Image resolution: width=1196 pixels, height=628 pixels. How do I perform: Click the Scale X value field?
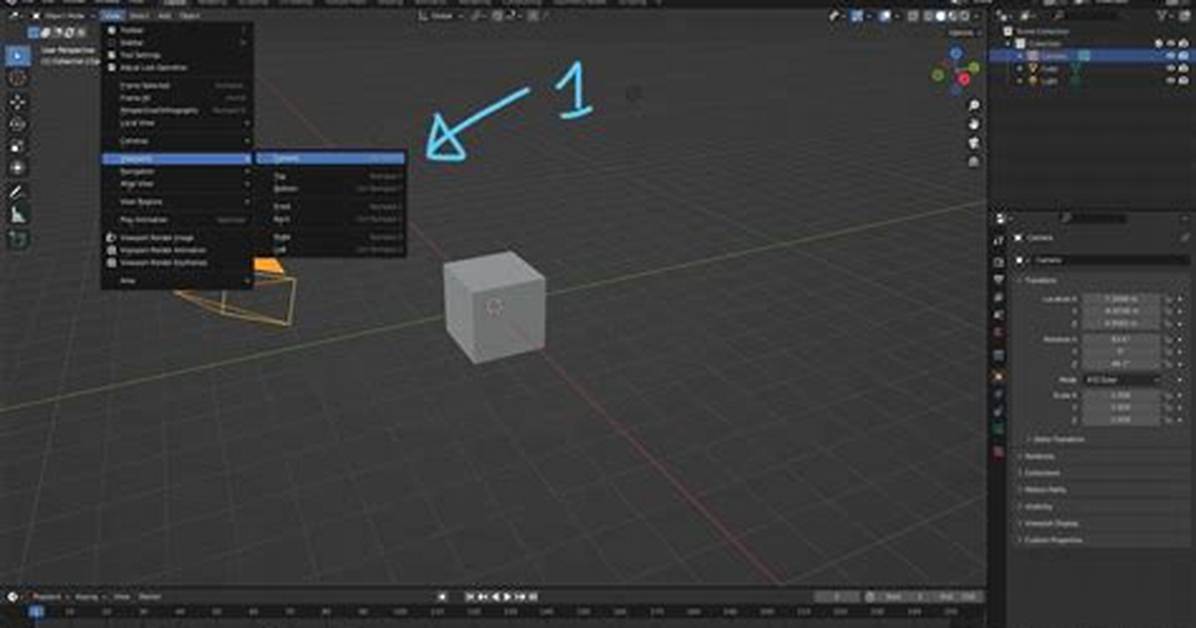(1121, 395)
